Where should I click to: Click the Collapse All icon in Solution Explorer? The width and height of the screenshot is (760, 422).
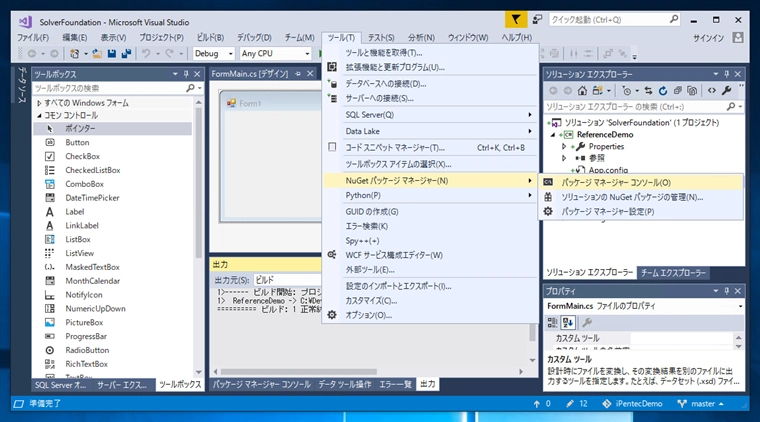point(678,91)
